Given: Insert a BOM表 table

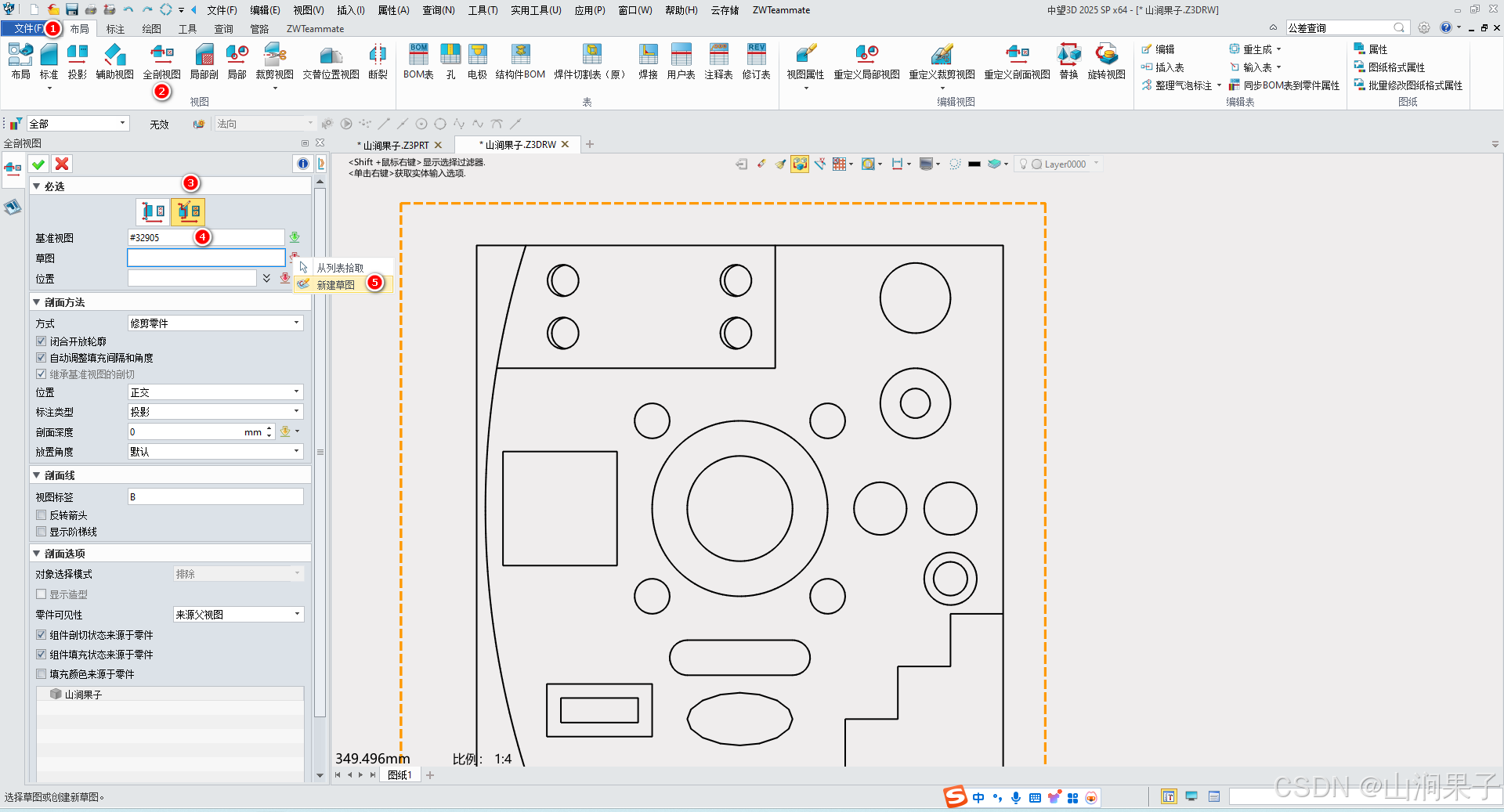Looking at the screenshot, I should coord(418,61).
